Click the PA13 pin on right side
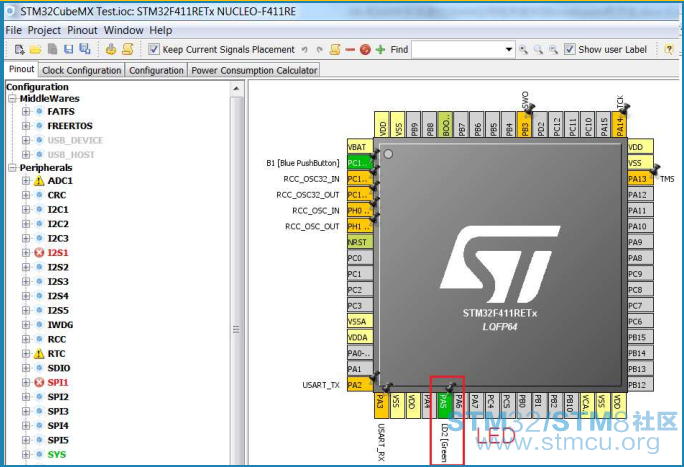684x467 pixels. coord(640,179)
